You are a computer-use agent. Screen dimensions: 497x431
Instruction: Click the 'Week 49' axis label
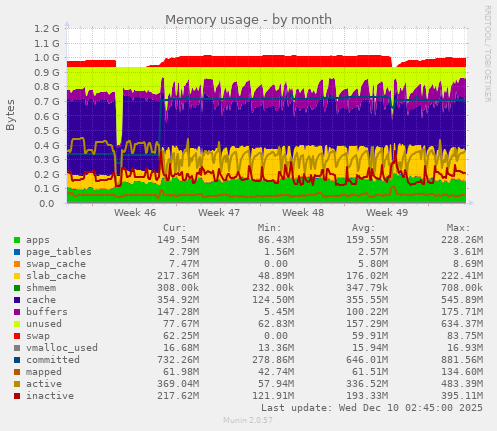[x=387, y=213]
